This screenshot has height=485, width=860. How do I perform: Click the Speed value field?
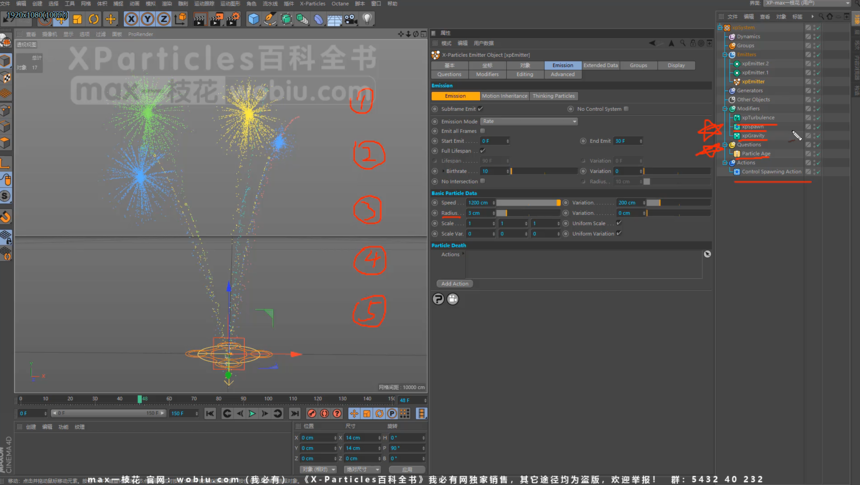tap(481, 202)
